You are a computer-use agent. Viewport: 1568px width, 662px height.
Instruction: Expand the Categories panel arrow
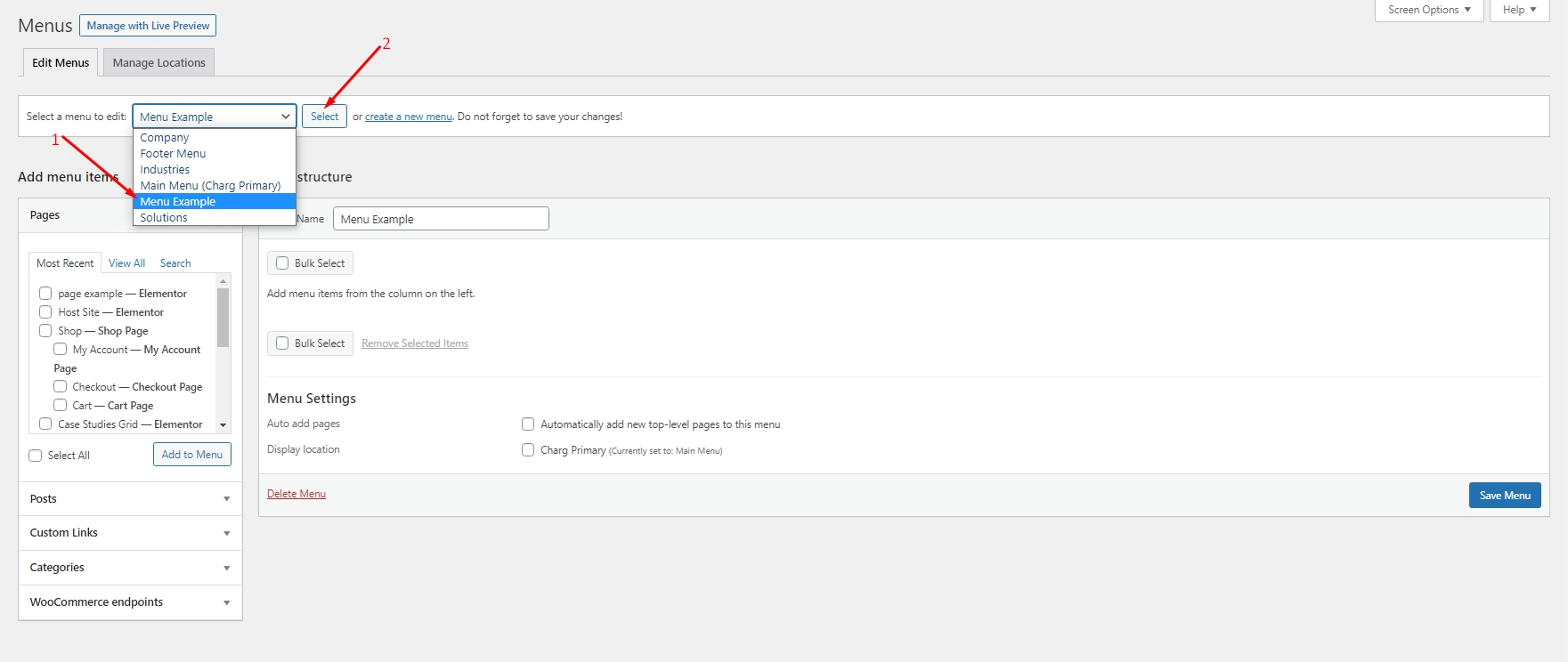[226, 569]
